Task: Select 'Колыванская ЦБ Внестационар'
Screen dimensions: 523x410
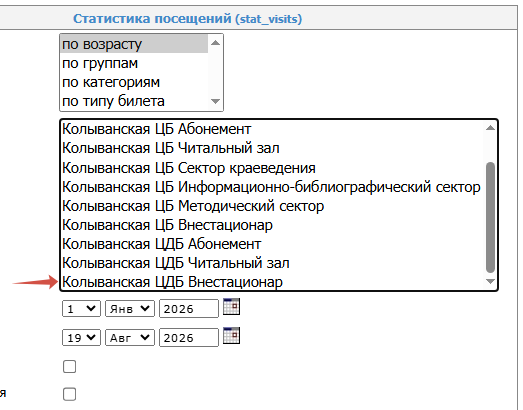Action: click(272, 225)
